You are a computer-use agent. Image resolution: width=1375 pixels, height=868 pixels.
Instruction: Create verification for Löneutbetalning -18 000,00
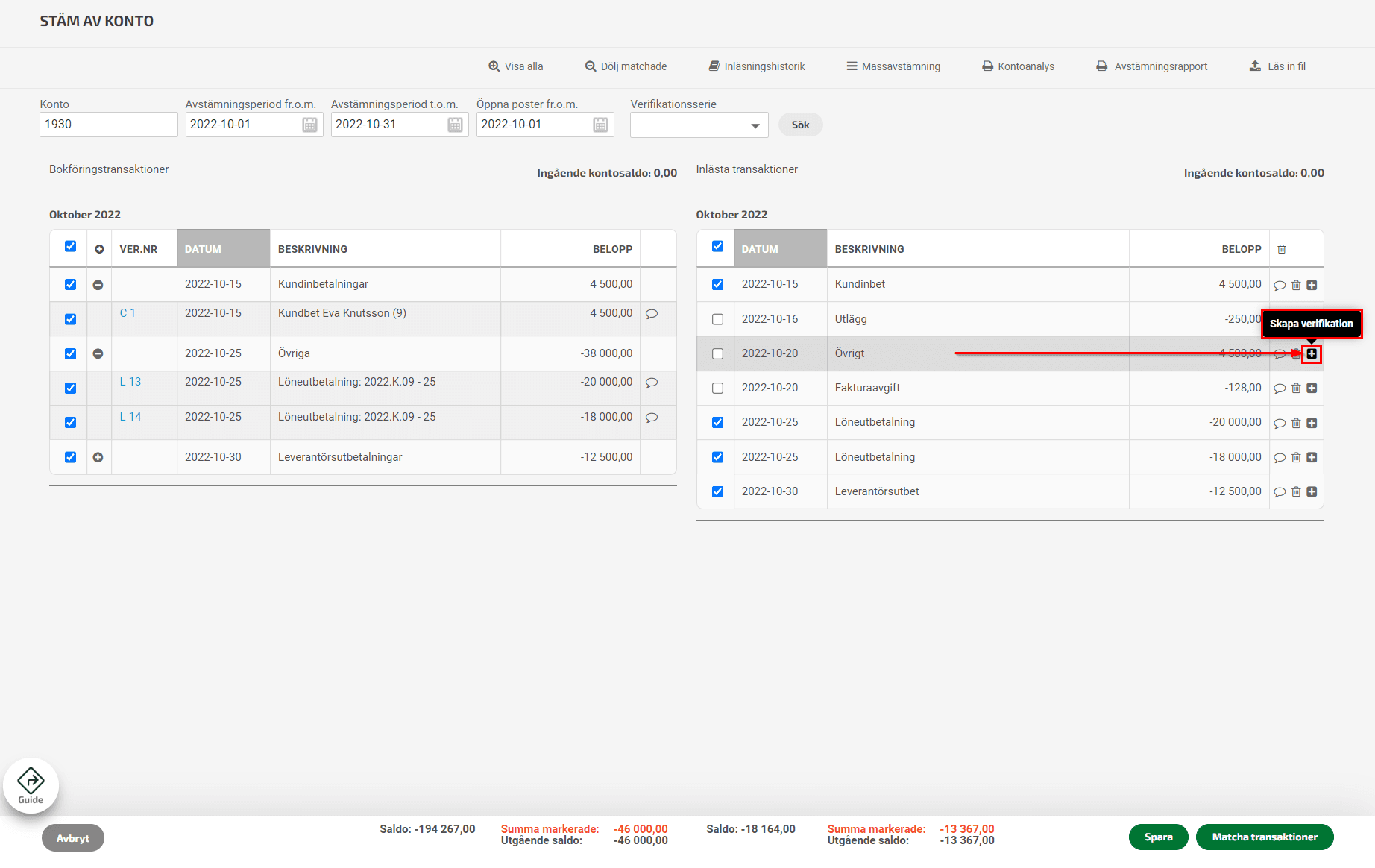tap(1312, 457)
